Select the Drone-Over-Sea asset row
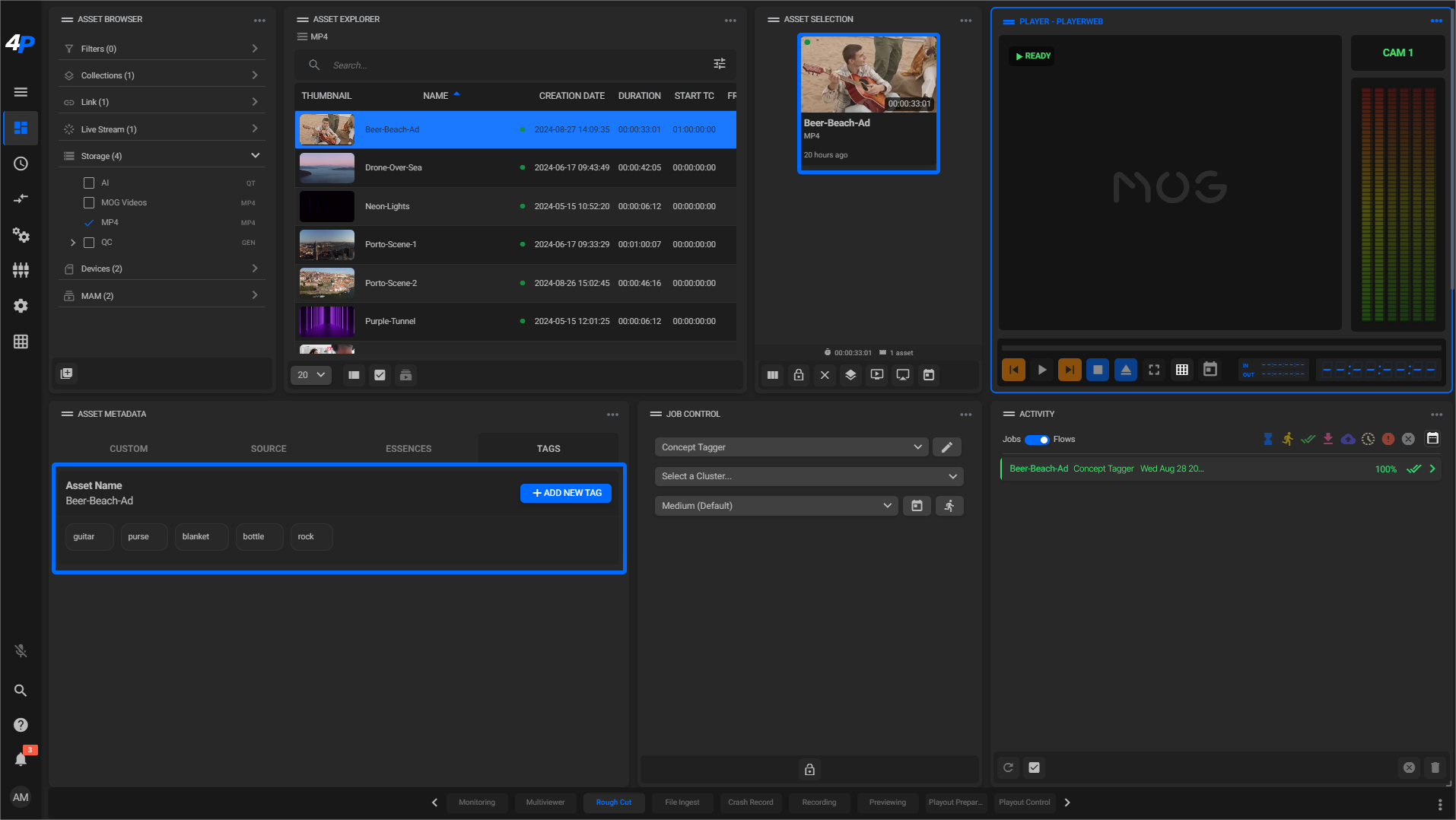 point(516,168)
